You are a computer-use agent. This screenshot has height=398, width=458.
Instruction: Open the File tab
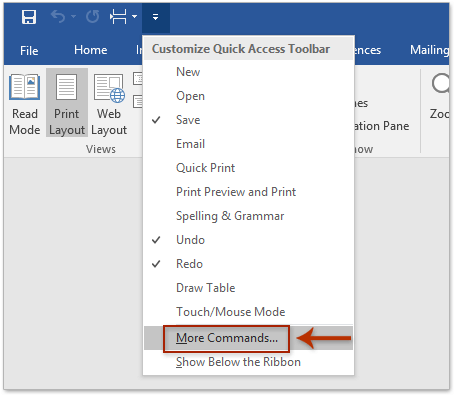point(29,50)
